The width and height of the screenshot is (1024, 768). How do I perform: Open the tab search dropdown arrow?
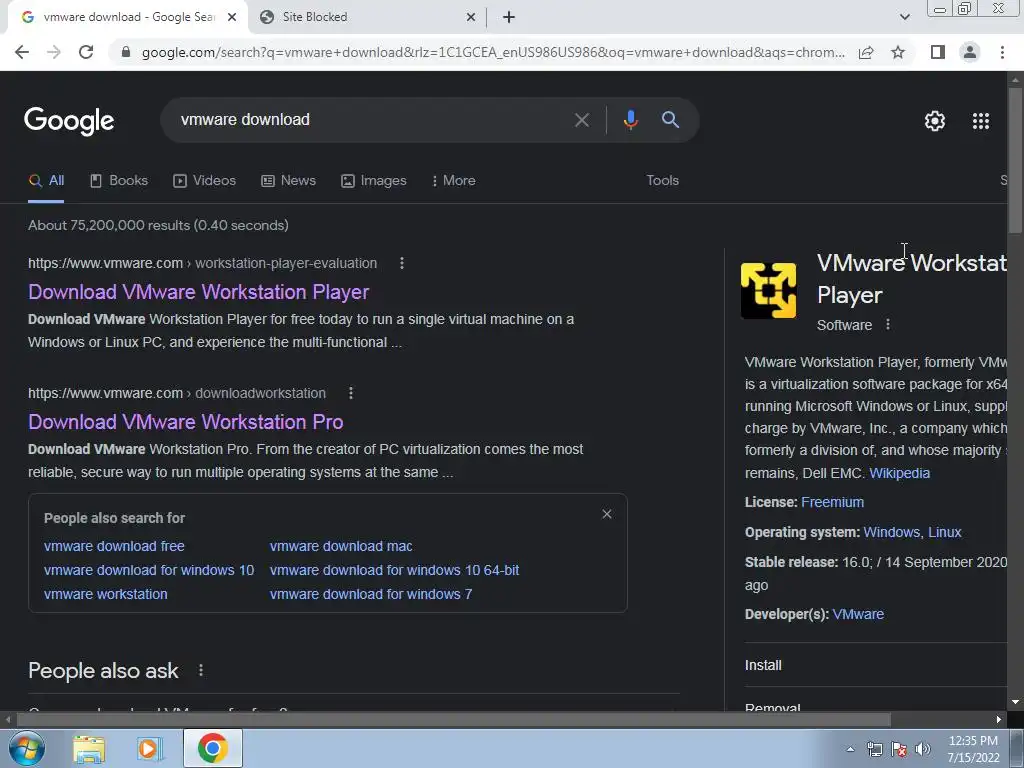pyautogui.click(x=904, y=17)
